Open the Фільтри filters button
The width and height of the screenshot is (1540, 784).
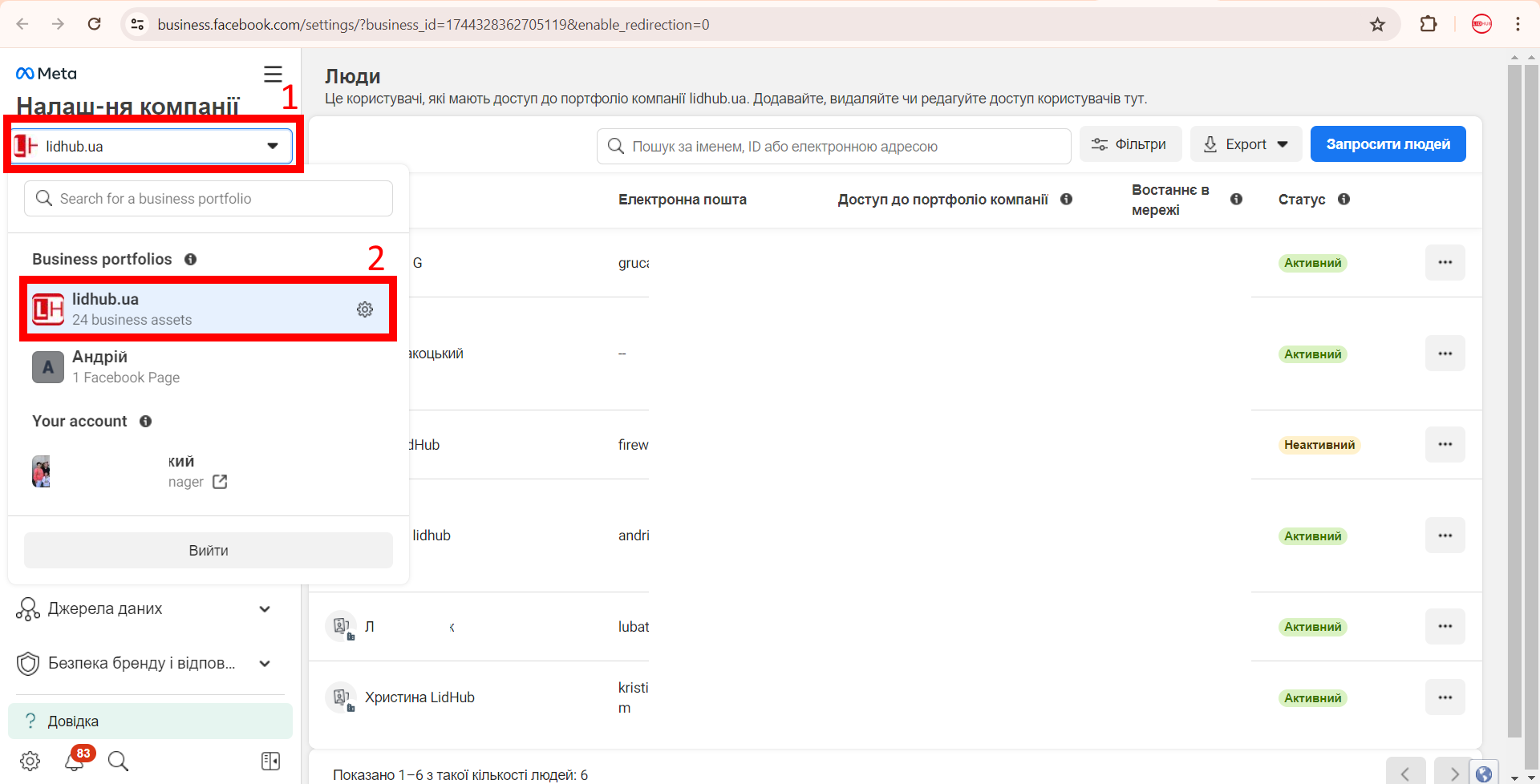click(1130, 144)
